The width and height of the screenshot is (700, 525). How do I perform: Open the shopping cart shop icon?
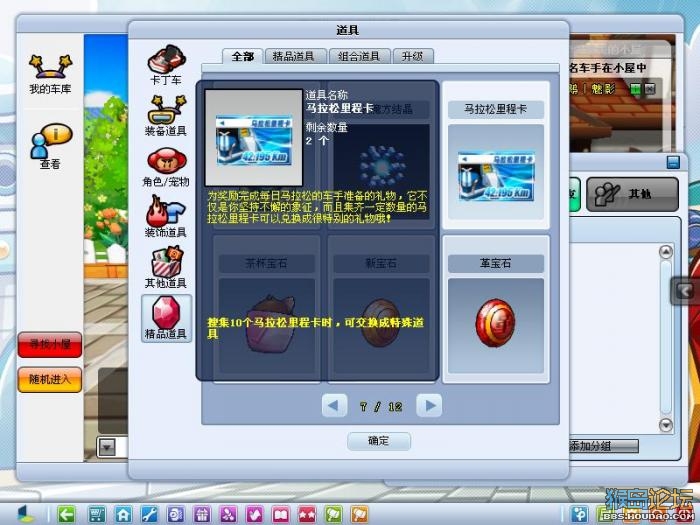point(97,514)
